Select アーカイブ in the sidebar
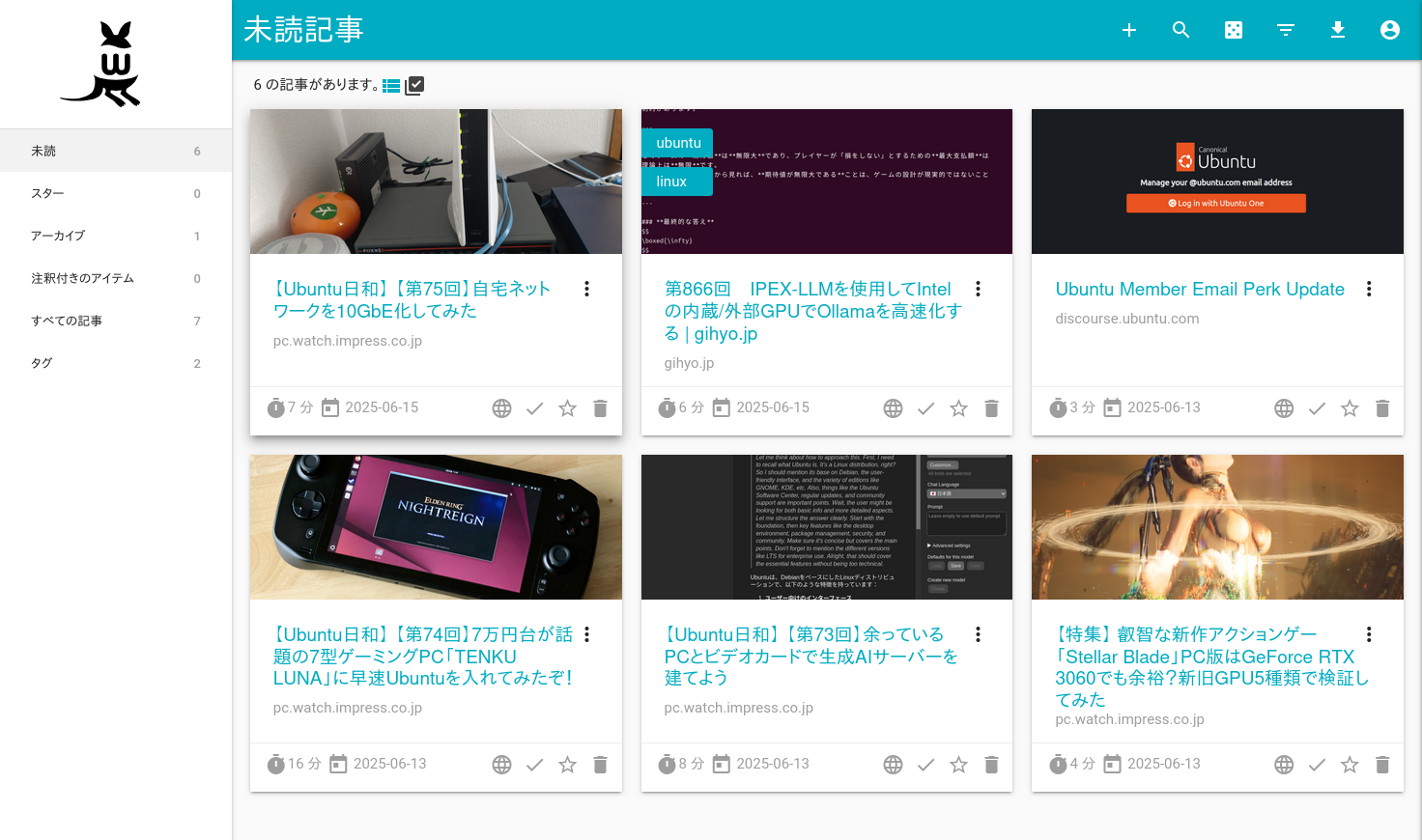Image resolution: width=1422 pixels, height=840 pixels. click(x=58, y=236)
